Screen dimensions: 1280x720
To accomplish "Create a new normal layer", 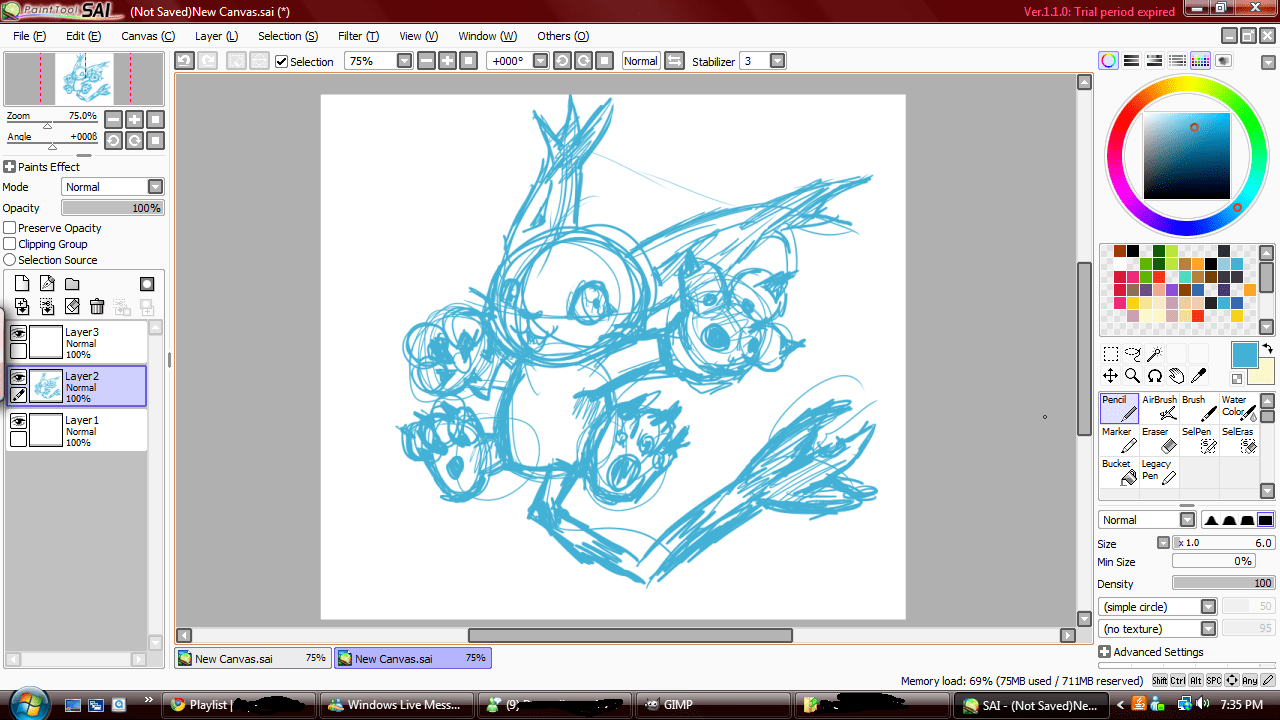I will [x=22, y=284].
